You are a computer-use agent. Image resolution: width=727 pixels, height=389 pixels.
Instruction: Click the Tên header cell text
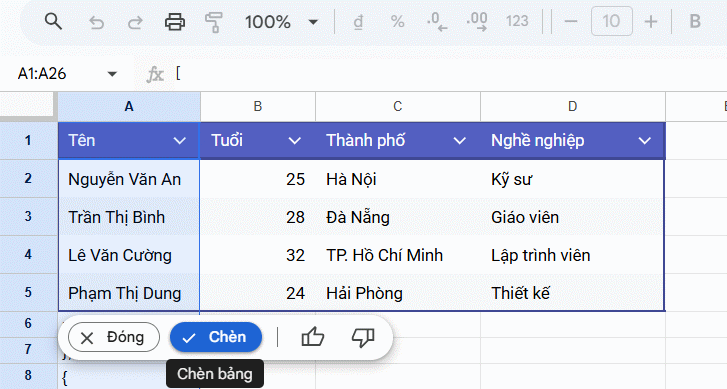coord(82,140)
